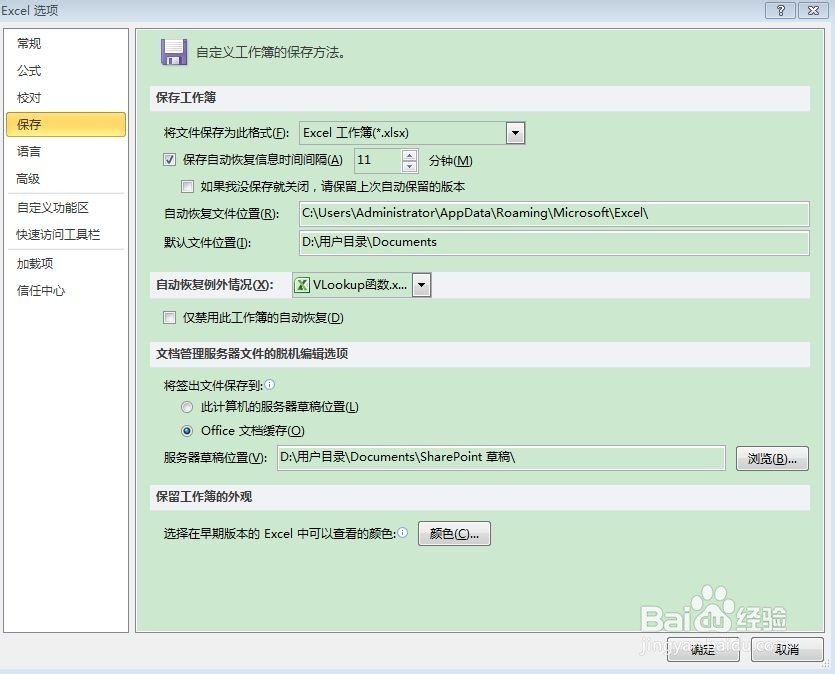Click the 取消 button
The height and width of the screenshot is (674, 835).
coord(787,650)
